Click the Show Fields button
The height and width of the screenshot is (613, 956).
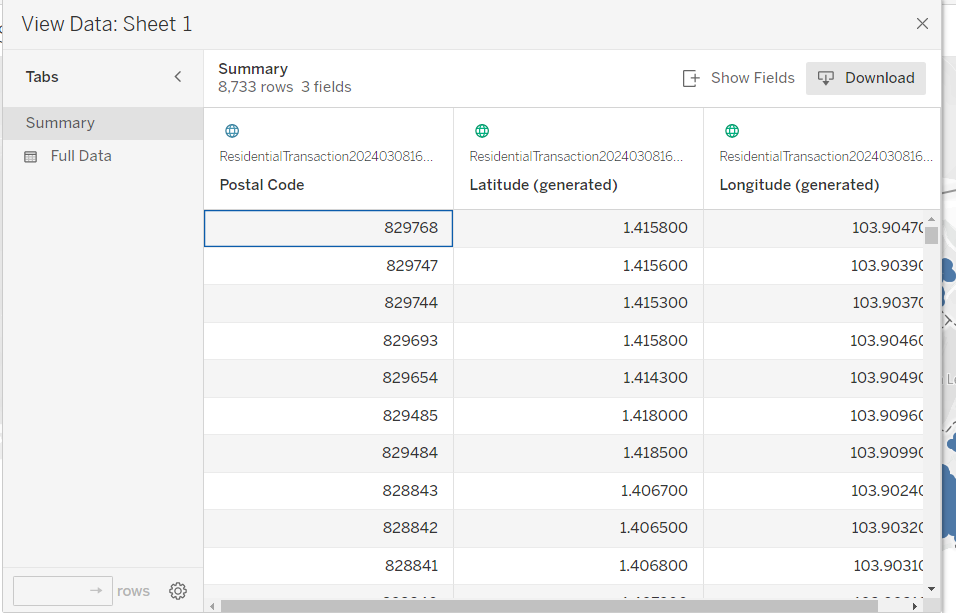739,78
